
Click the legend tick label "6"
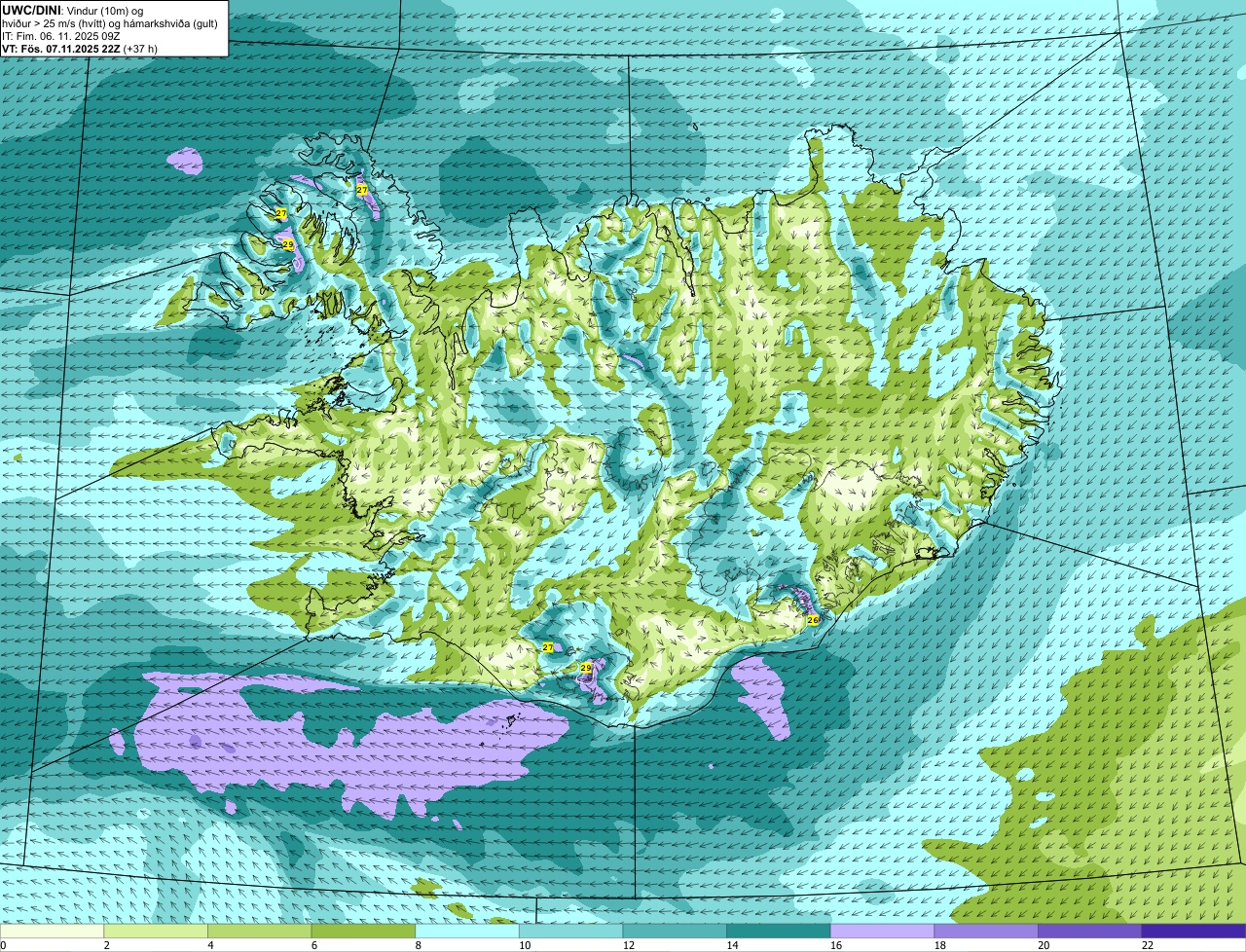[x=314, y=945]
